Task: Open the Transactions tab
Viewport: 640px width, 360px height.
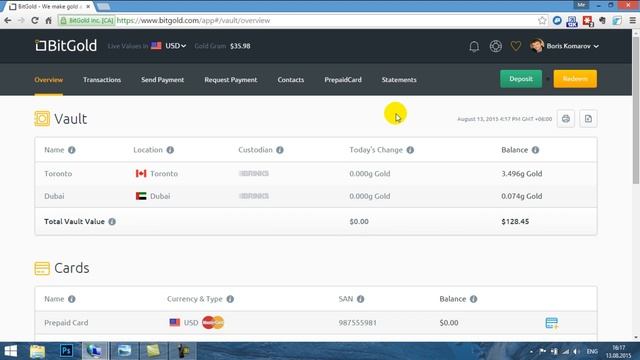Action: 102,80
